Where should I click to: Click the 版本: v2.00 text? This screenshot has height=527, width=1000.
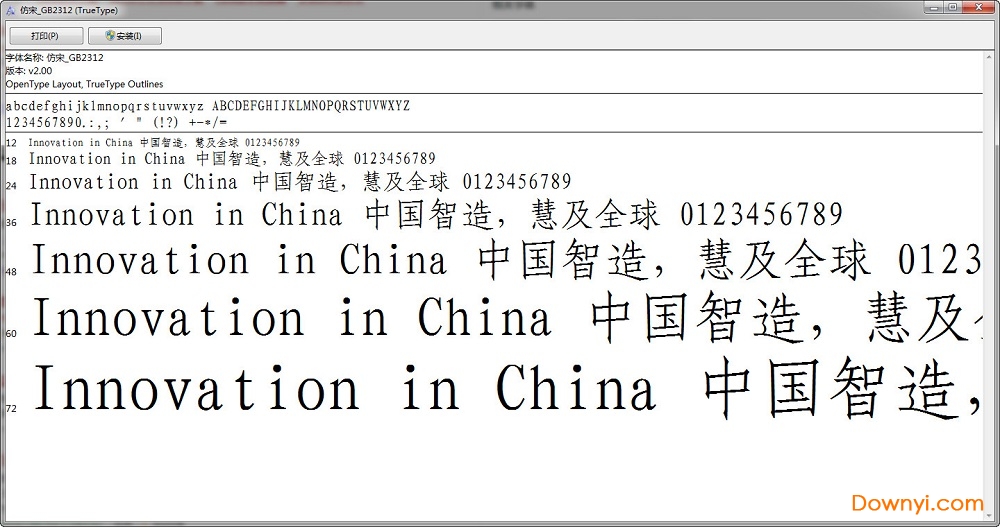pos(29,71)
